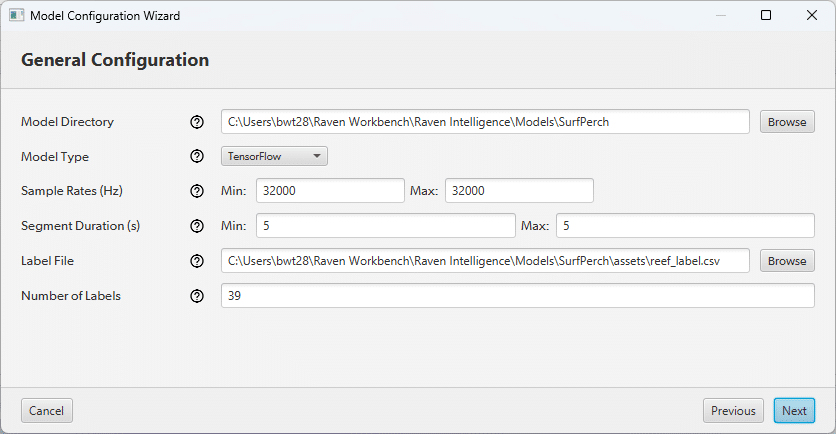Image resolution: width=836 pixels, height=434 pixels.
Task: Go back with the Previous button
Action: click(x=733, y=411)
